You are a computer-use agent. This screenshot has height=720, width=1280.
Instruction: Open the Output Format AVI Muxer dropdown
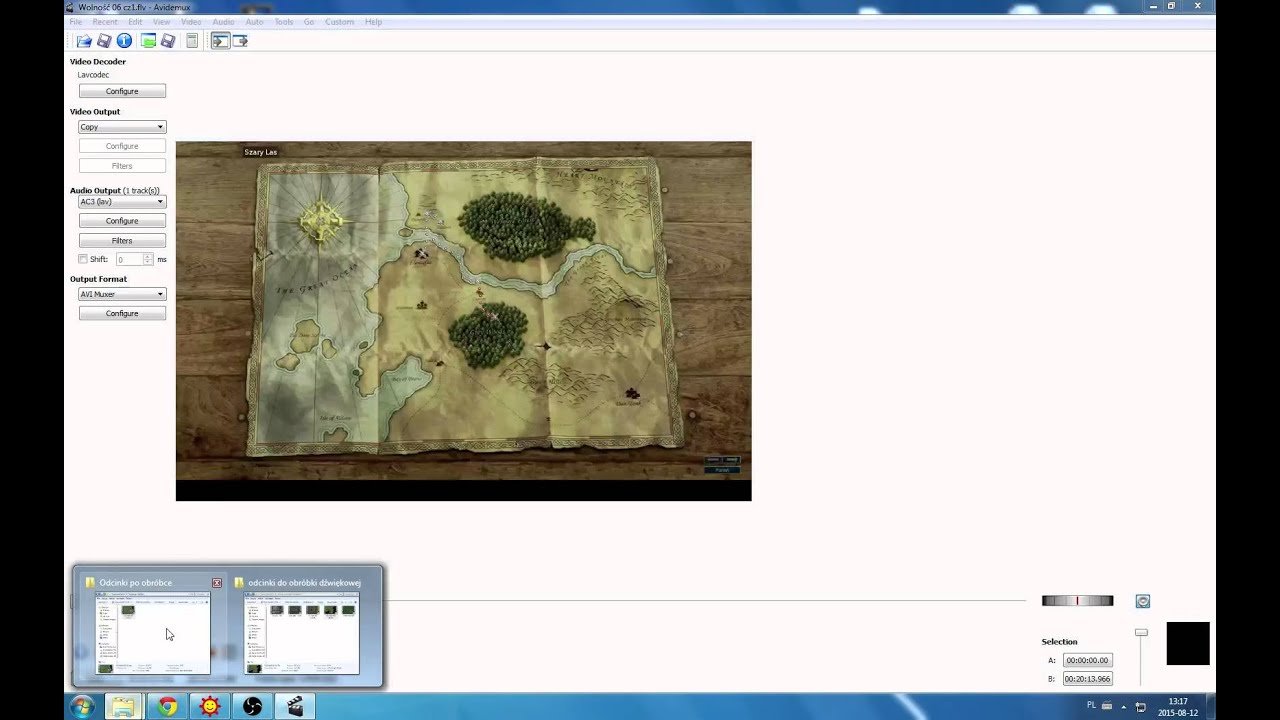tap(122, 294)
